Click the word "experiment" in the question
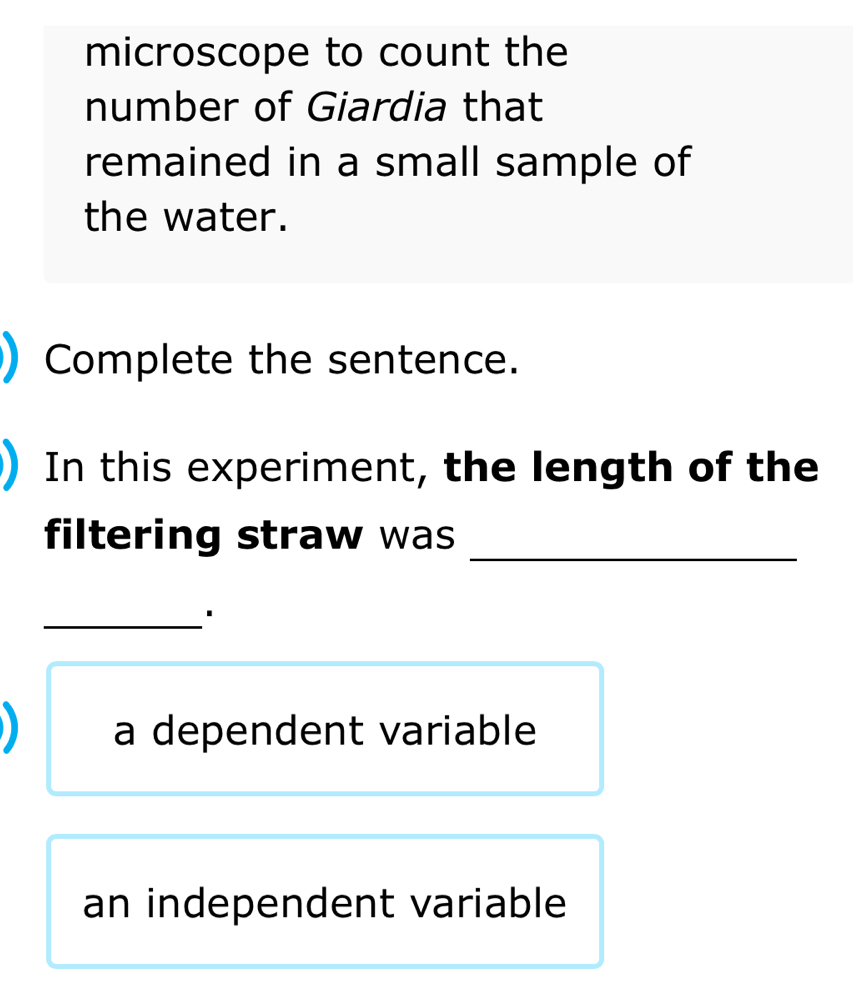 point(328,467)
